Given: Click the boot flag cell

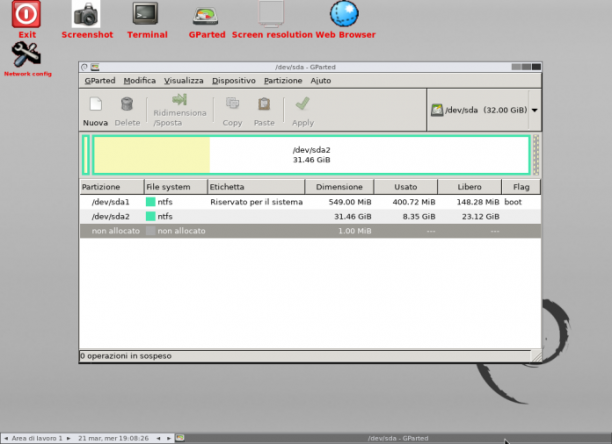Looking at the screenshot, I should (x=513, y=202).
